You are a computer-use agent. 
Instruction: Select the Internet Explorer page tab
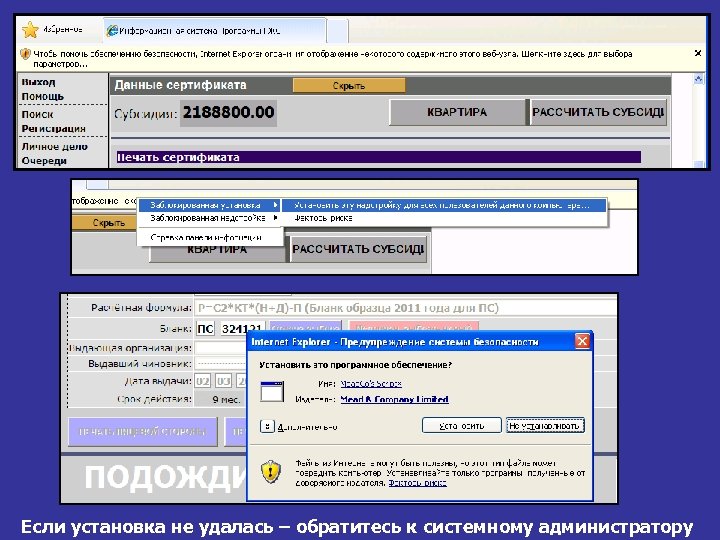click(215, 31)
